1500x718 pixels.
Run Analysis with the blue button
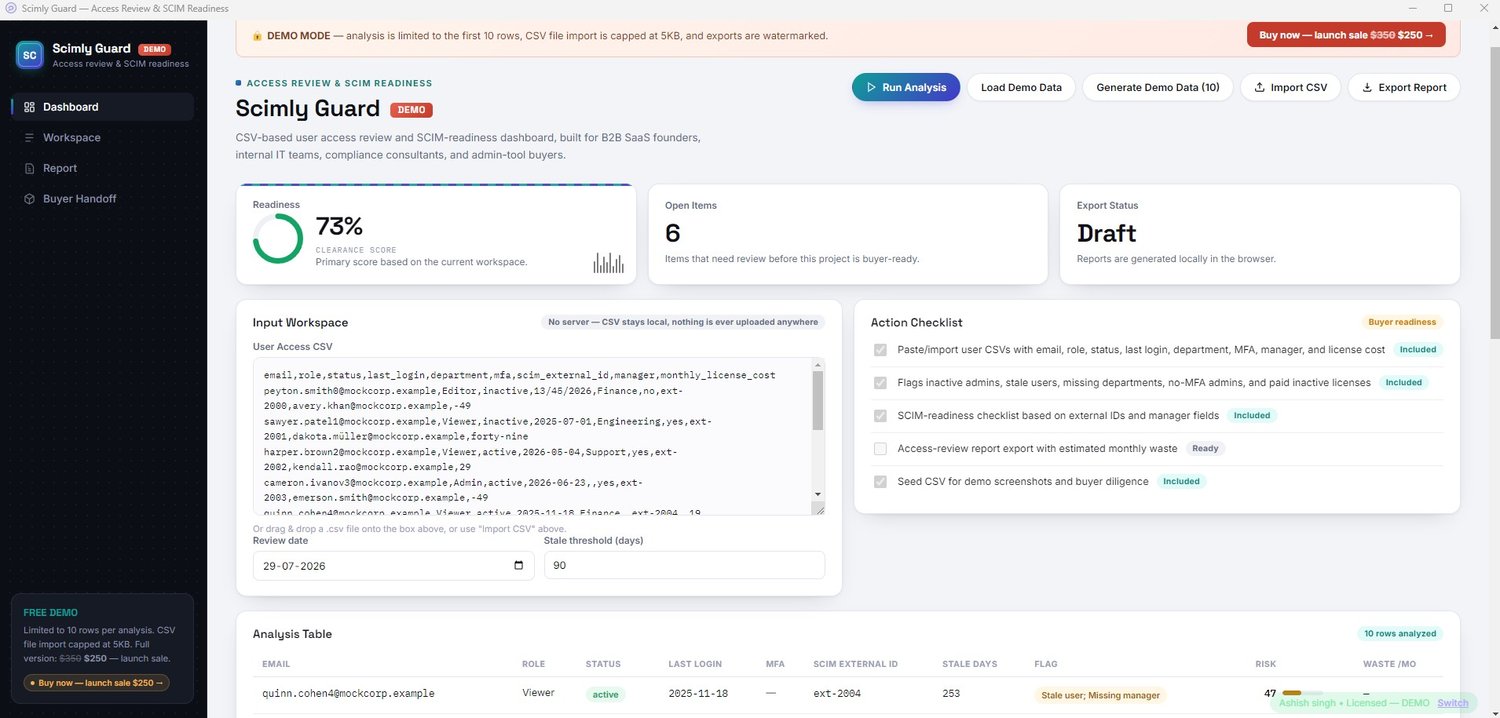(906, 87)
